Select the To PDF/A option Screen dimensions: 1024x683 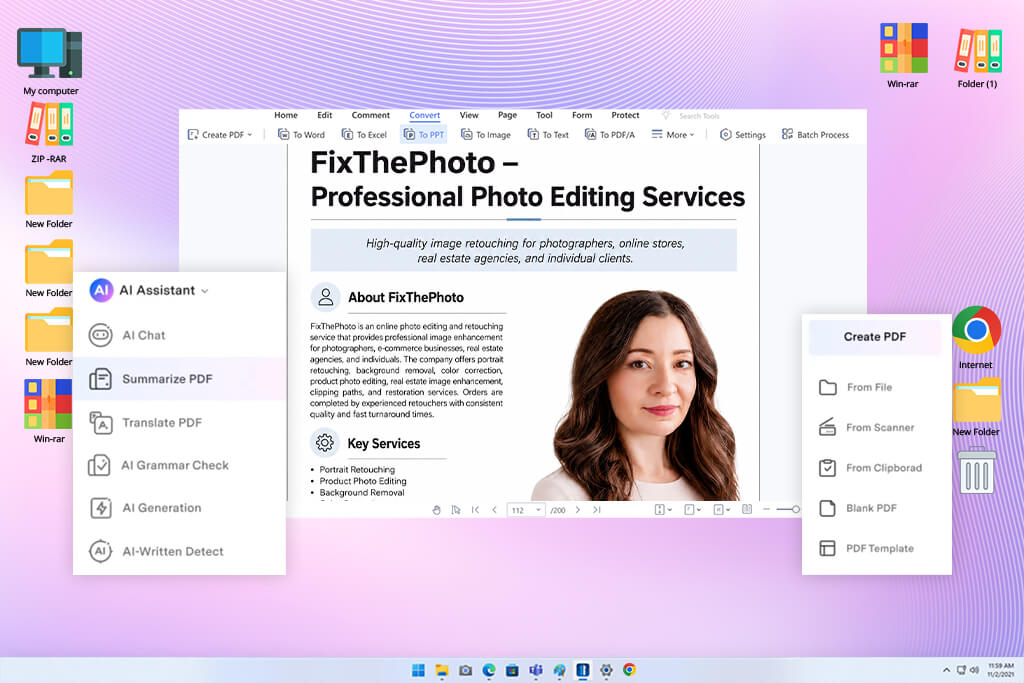point(609,135)
